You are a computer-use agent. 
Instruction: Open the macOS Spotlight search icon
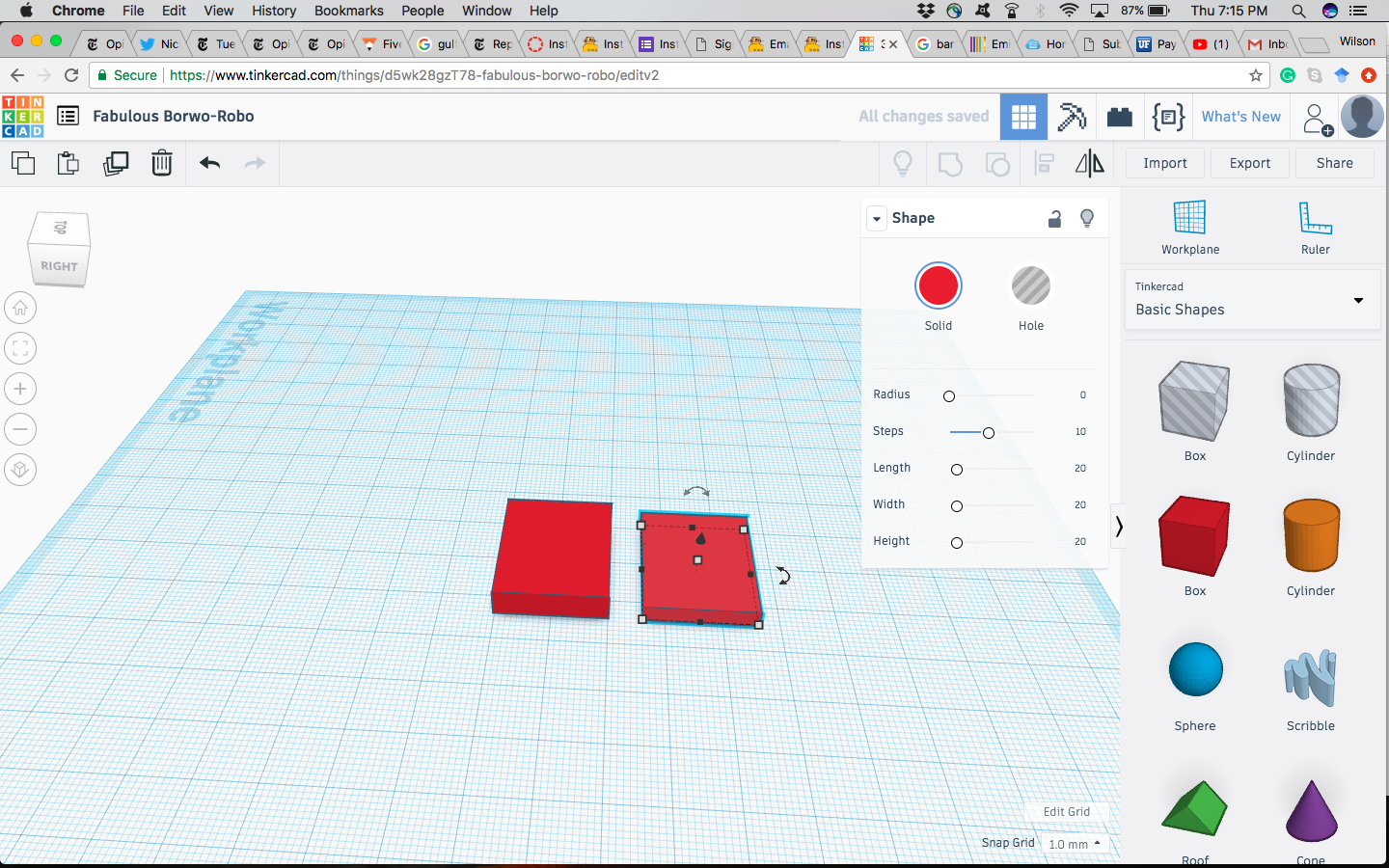(x=1298, y=11)
